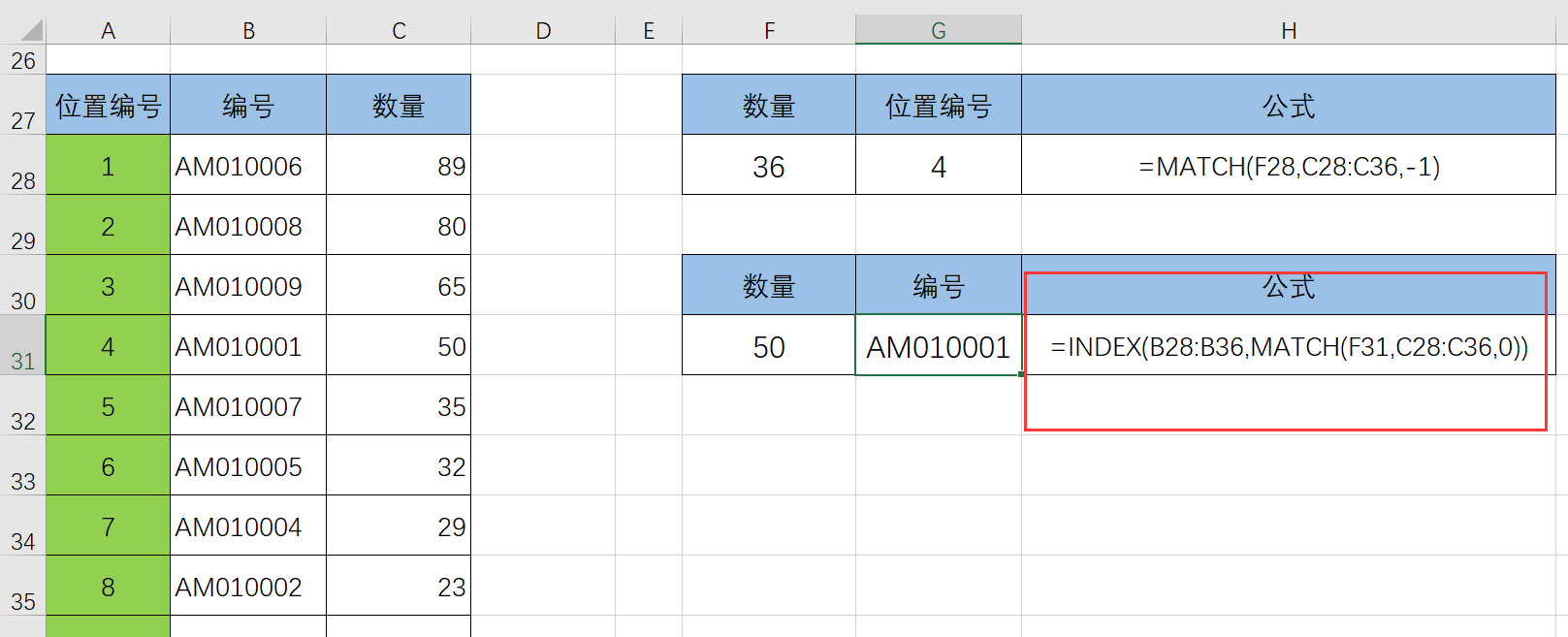Select column E header
Image resolution: width=1568 pixels, height=637 pixels.
tap(649, 30)
